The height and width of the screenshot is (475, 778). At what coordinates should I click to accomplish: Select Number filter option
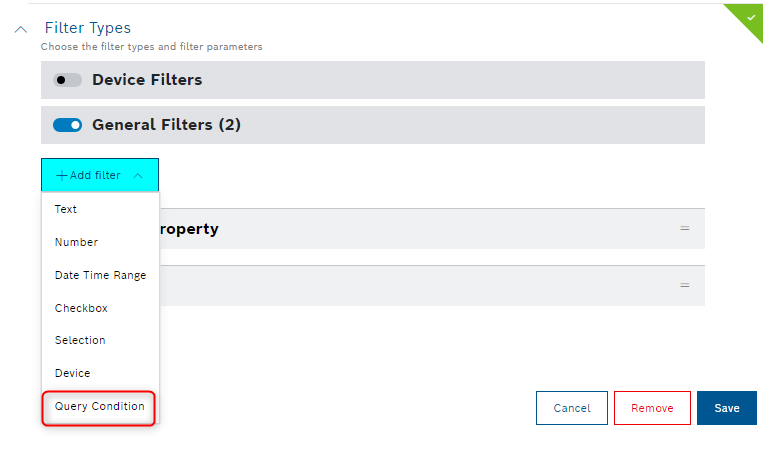(76, 242)
